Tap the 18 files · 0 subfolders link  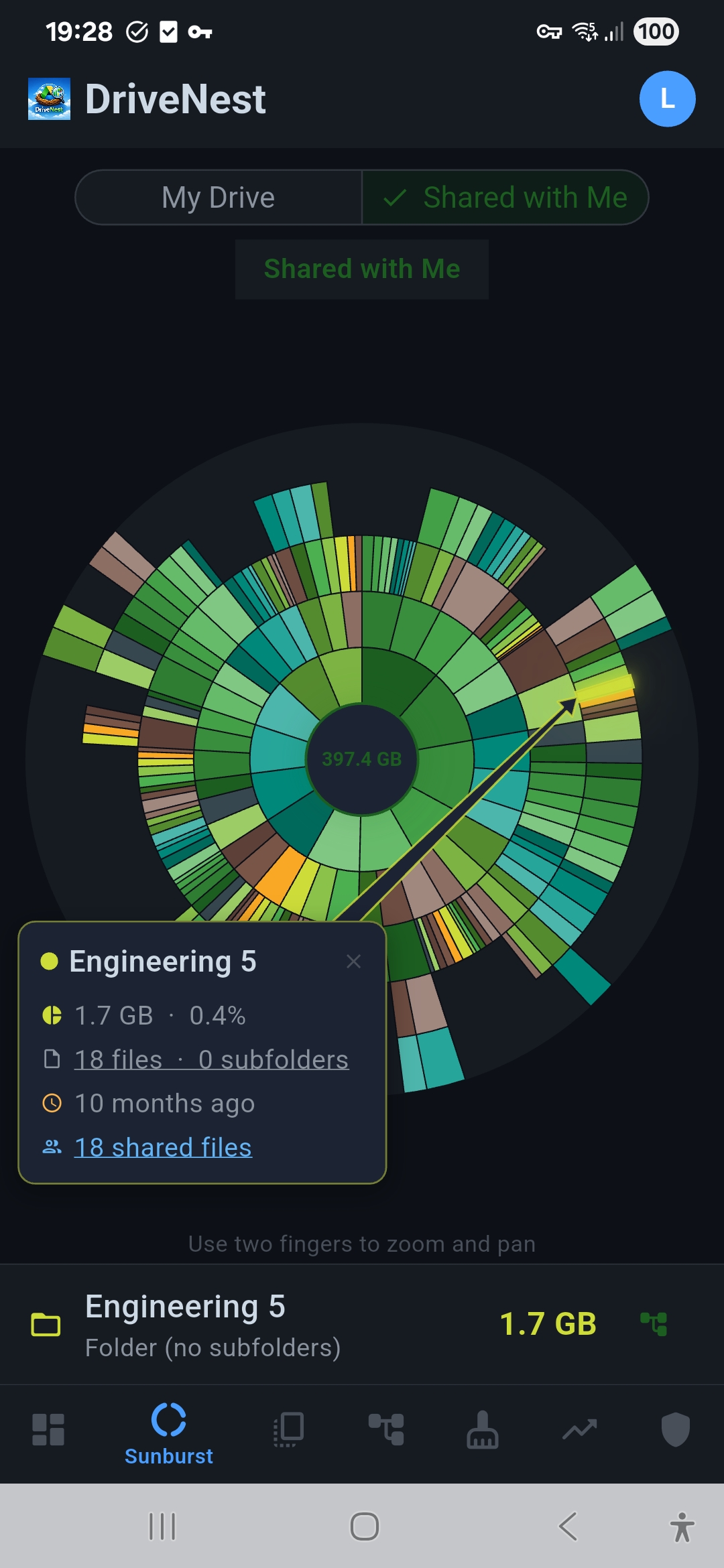(x=211, y=1059)
